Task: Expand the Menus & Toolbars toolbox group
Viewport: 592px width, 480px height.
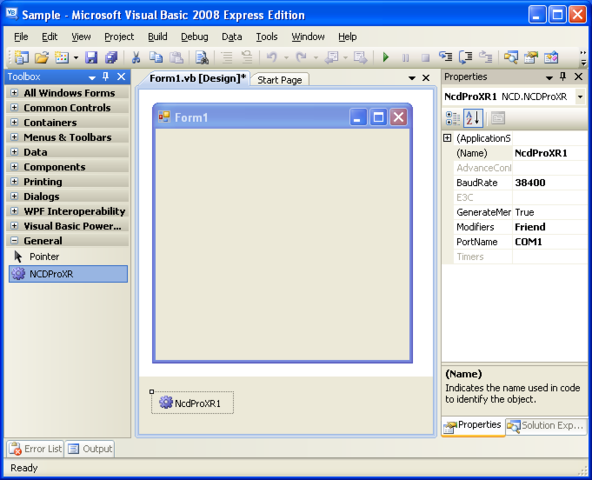Action: [x=14, y=137]
